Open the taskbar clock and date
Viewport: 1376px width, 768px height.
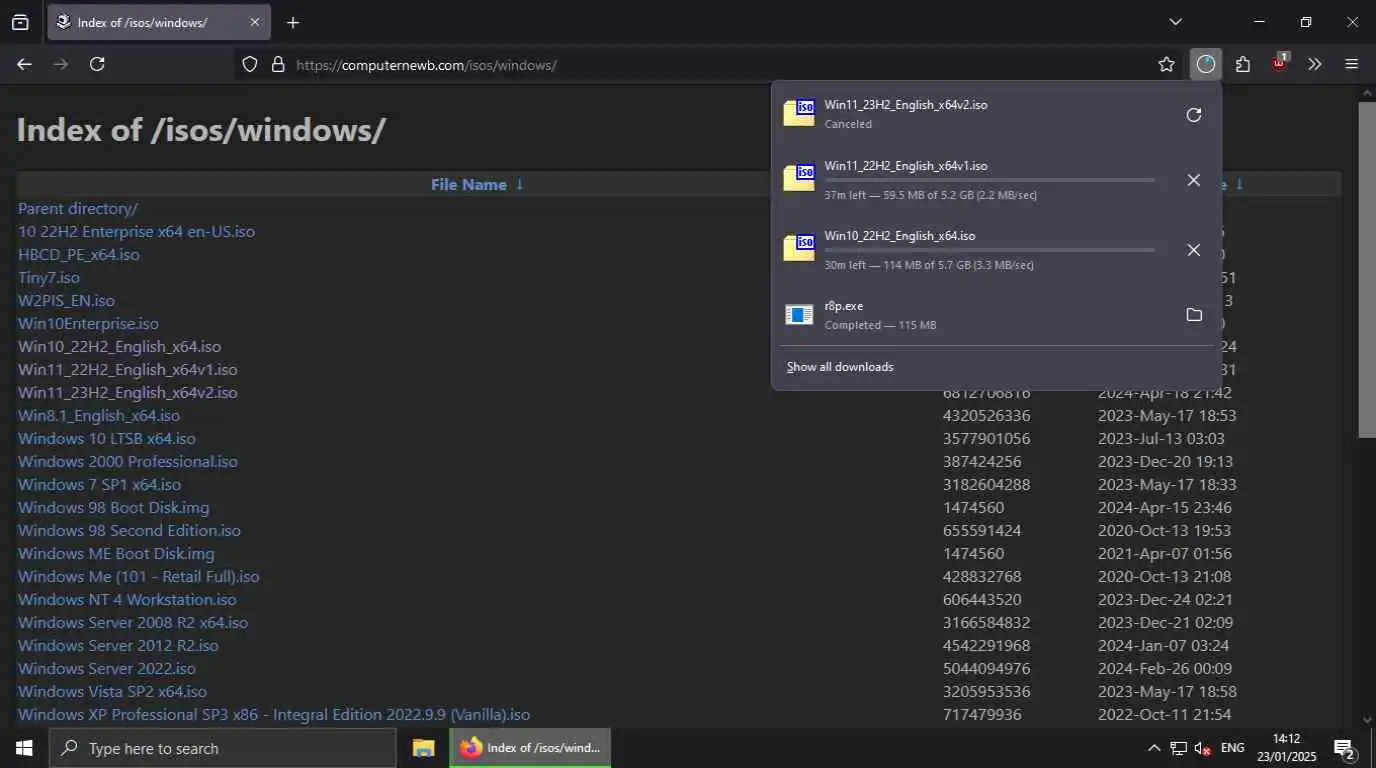(1286, 748)
